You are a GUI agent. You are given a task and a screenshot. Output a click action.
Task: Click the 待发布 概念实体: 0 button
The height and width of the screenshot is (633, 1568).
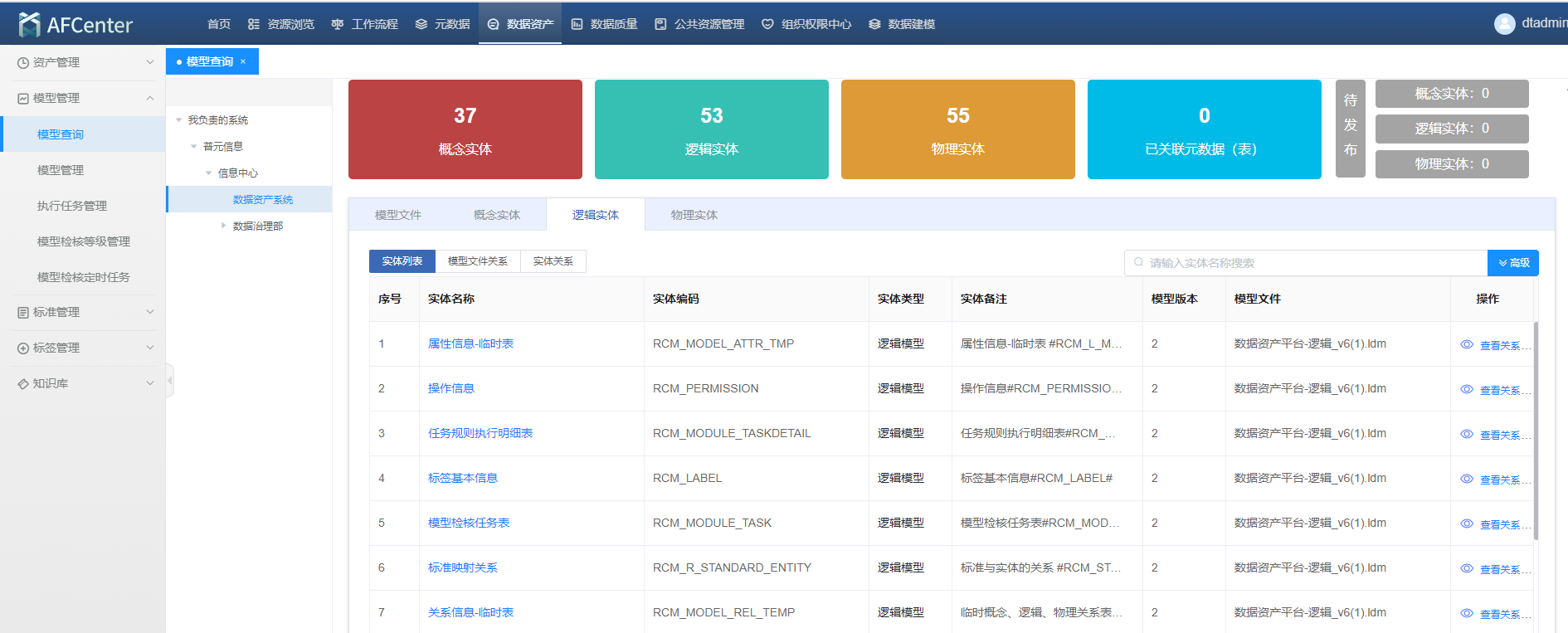click(x=1452, y=94)
